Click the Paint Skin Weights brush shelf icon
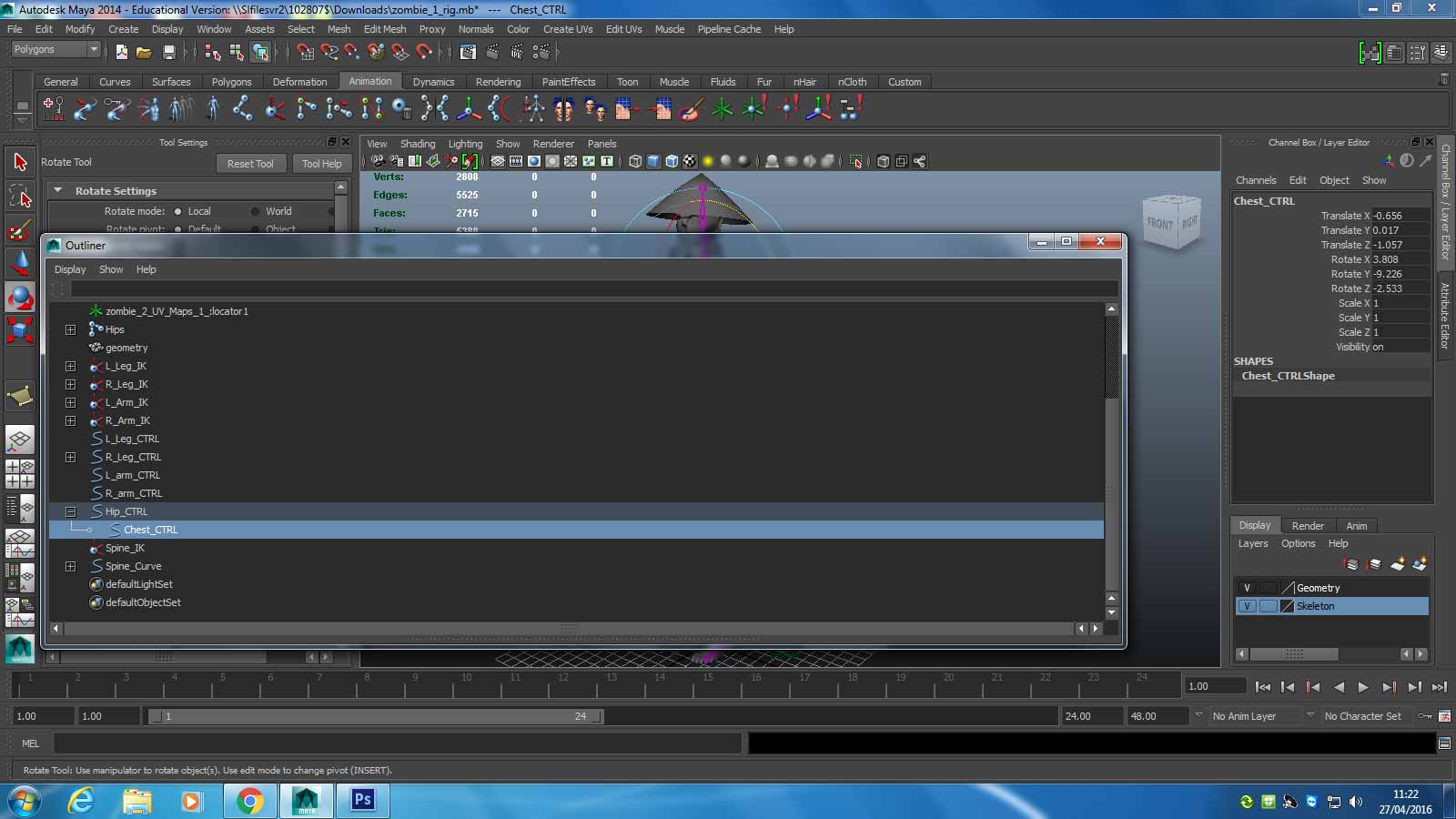Viewport: 1456px width, 819px height. click(691, 109)
